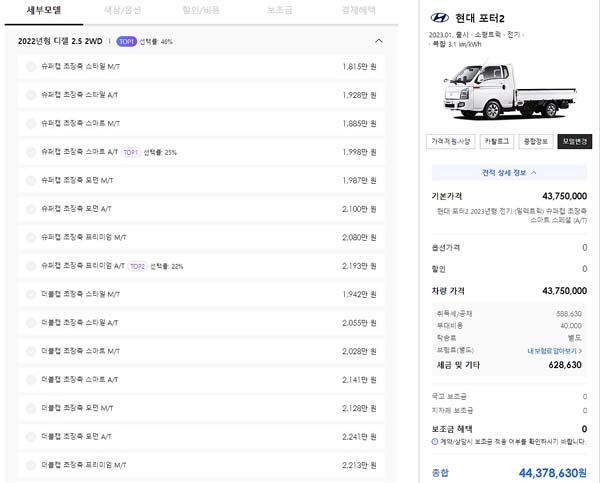This screenshot has height=483, width=600.
Task: Select 슈퍼캡 초장축 스타일 M/T radio button
Action: [31, 67]
